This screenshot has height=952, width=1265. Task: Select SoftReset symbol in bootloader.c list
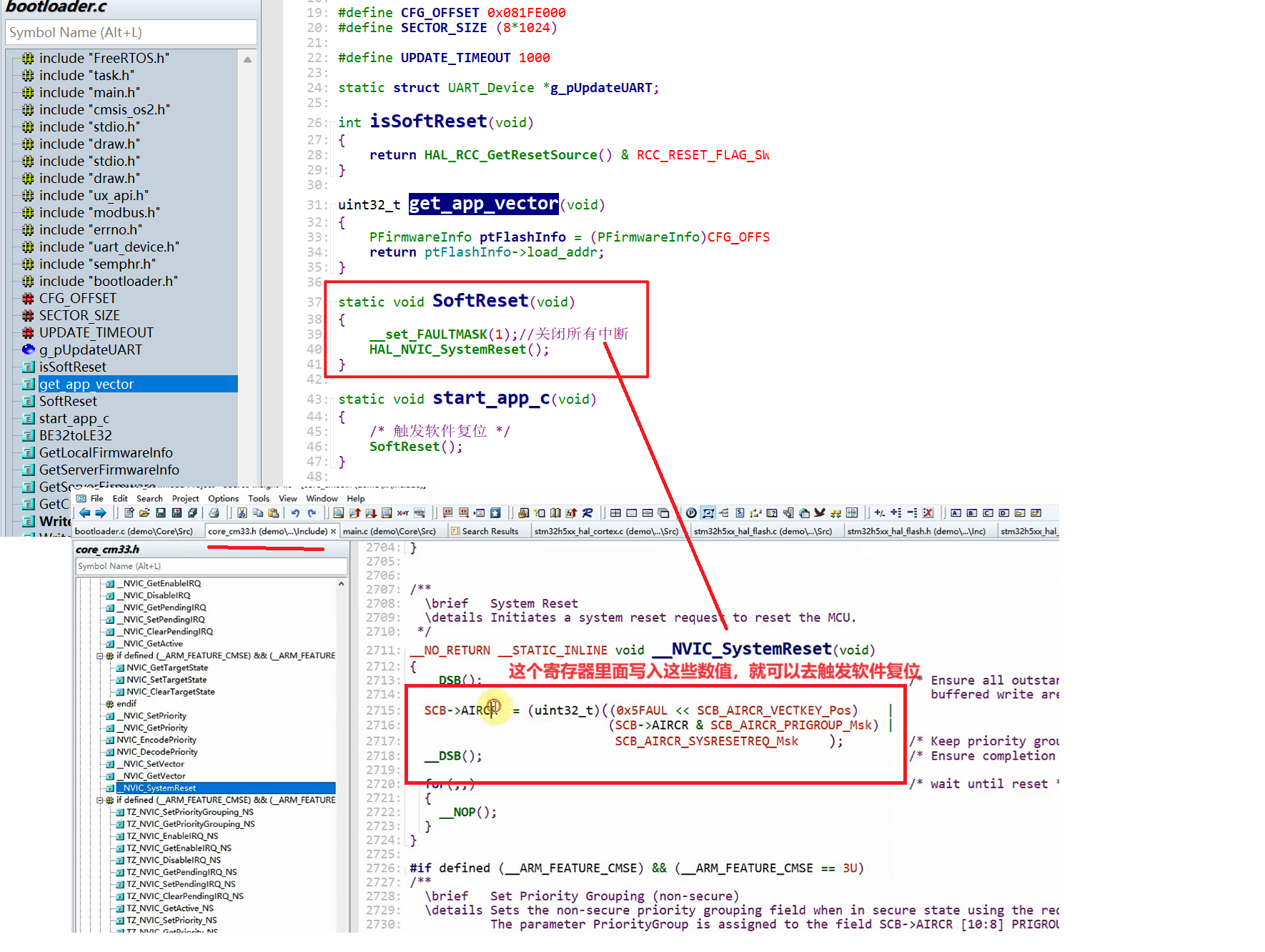click(x=68, y=401)
